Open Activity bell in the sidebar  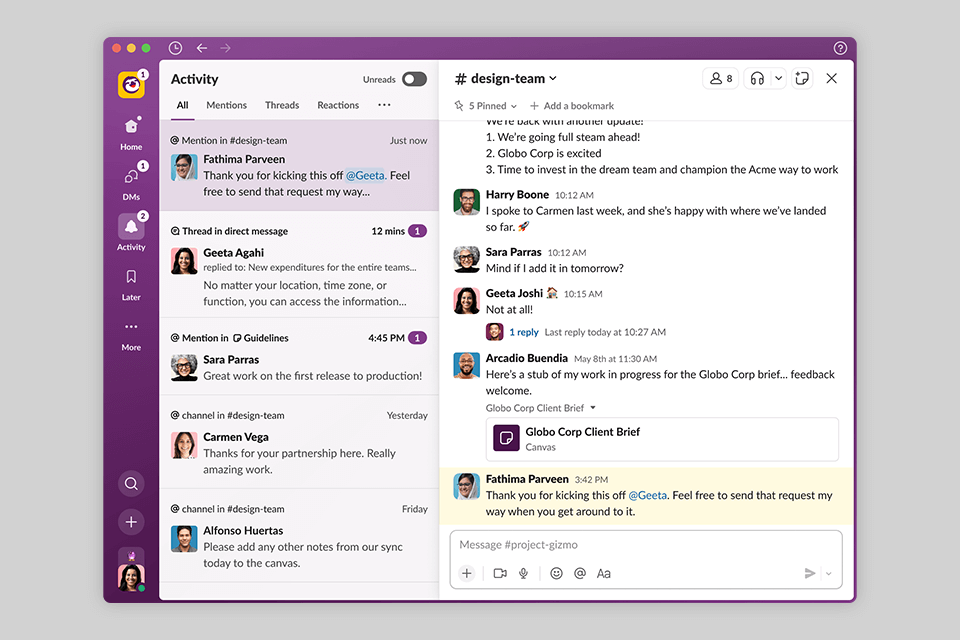click(x=131, y=233)
